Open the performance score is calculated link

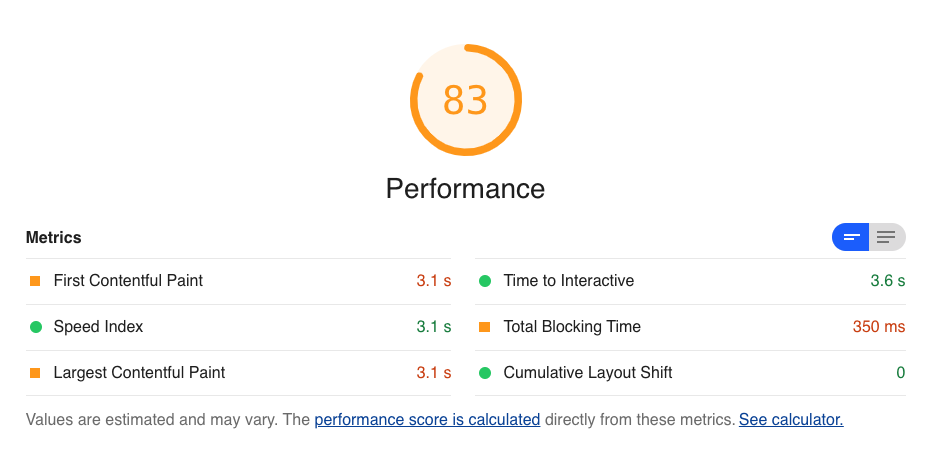click(x=427, y=420)
